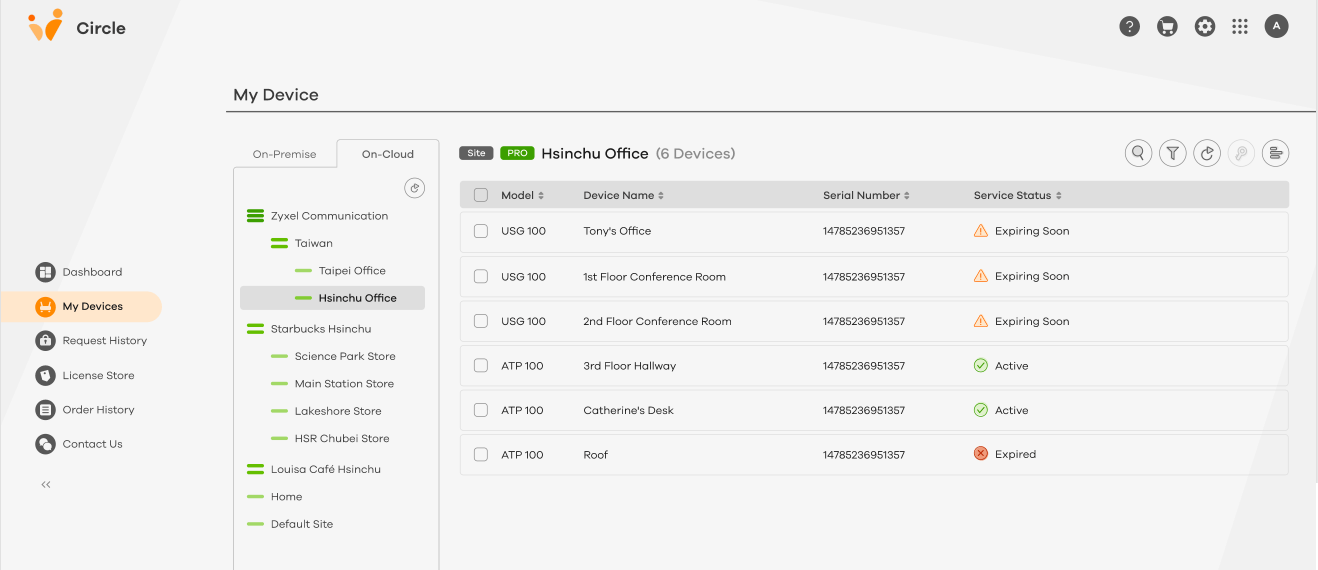
Task: Check the Roof device row checkbox
Action: (x=481, y=454)
